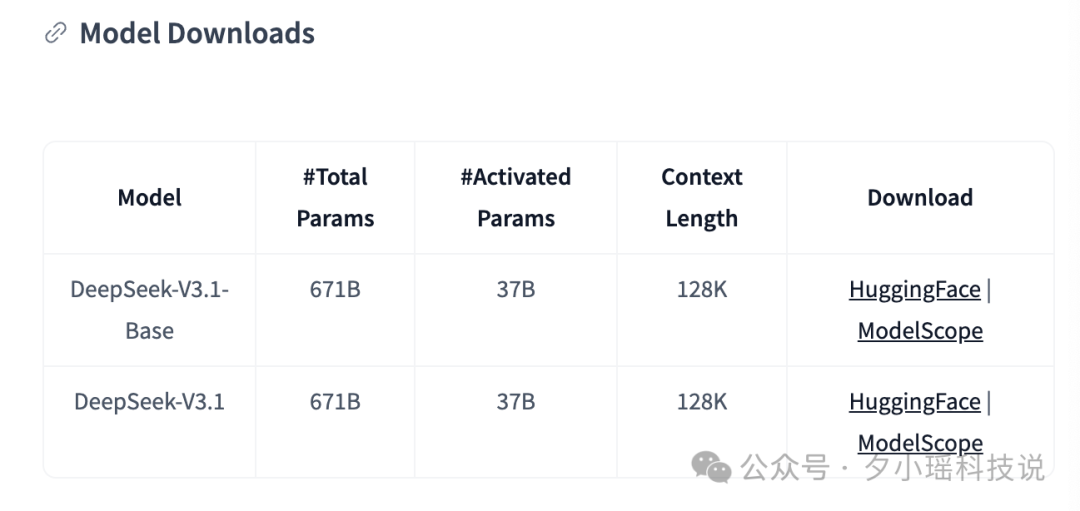Select the #Activated Params column header

coord(516,198)
